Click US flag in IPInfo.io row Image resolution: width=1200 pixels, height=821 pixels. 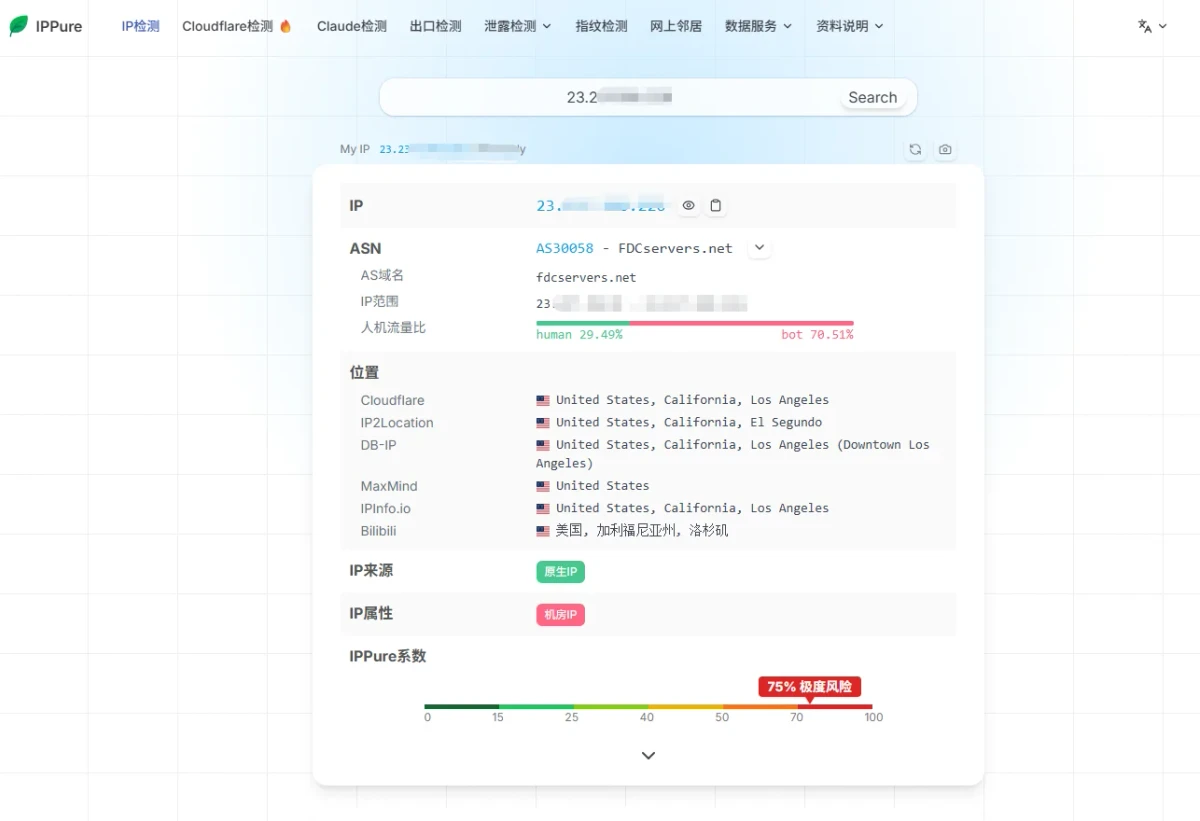[543, 509]
